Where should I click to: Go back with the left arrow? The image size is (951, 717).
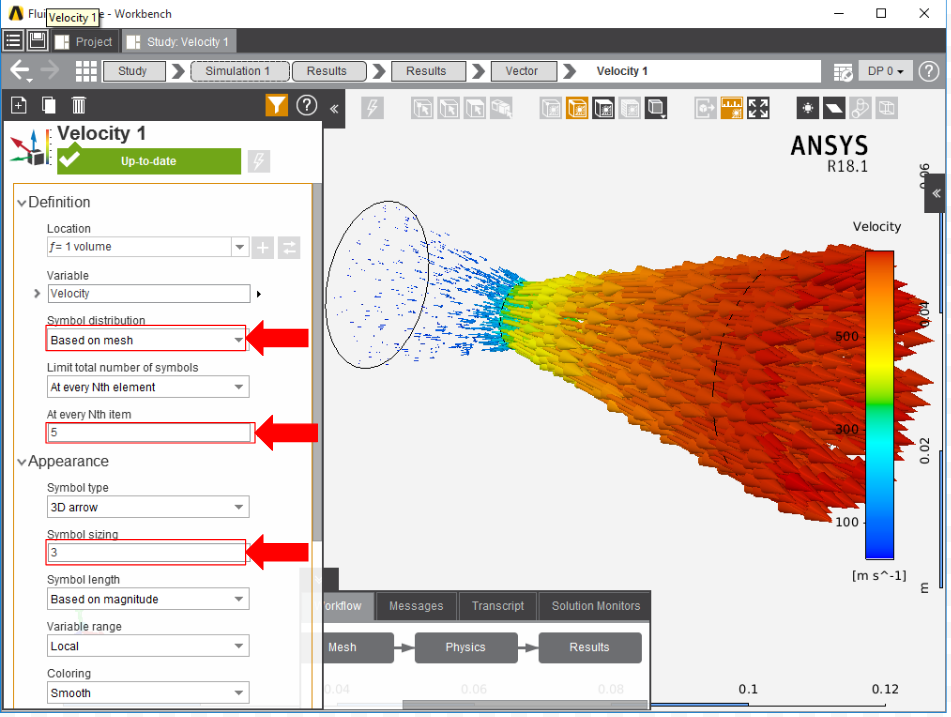click(x=20, y=71)
